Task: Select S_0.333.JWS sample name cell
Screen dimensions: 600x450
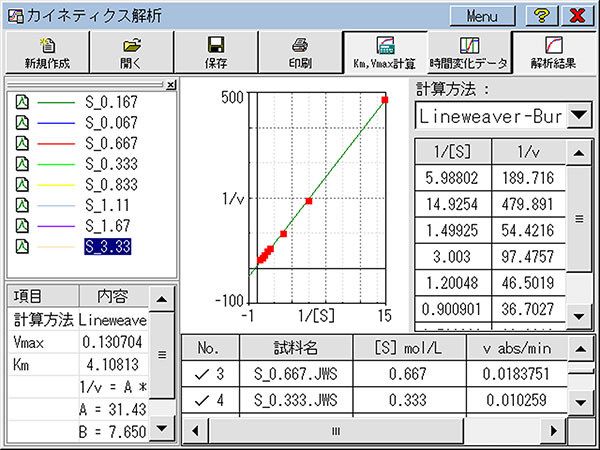Action: pos(296,400)
